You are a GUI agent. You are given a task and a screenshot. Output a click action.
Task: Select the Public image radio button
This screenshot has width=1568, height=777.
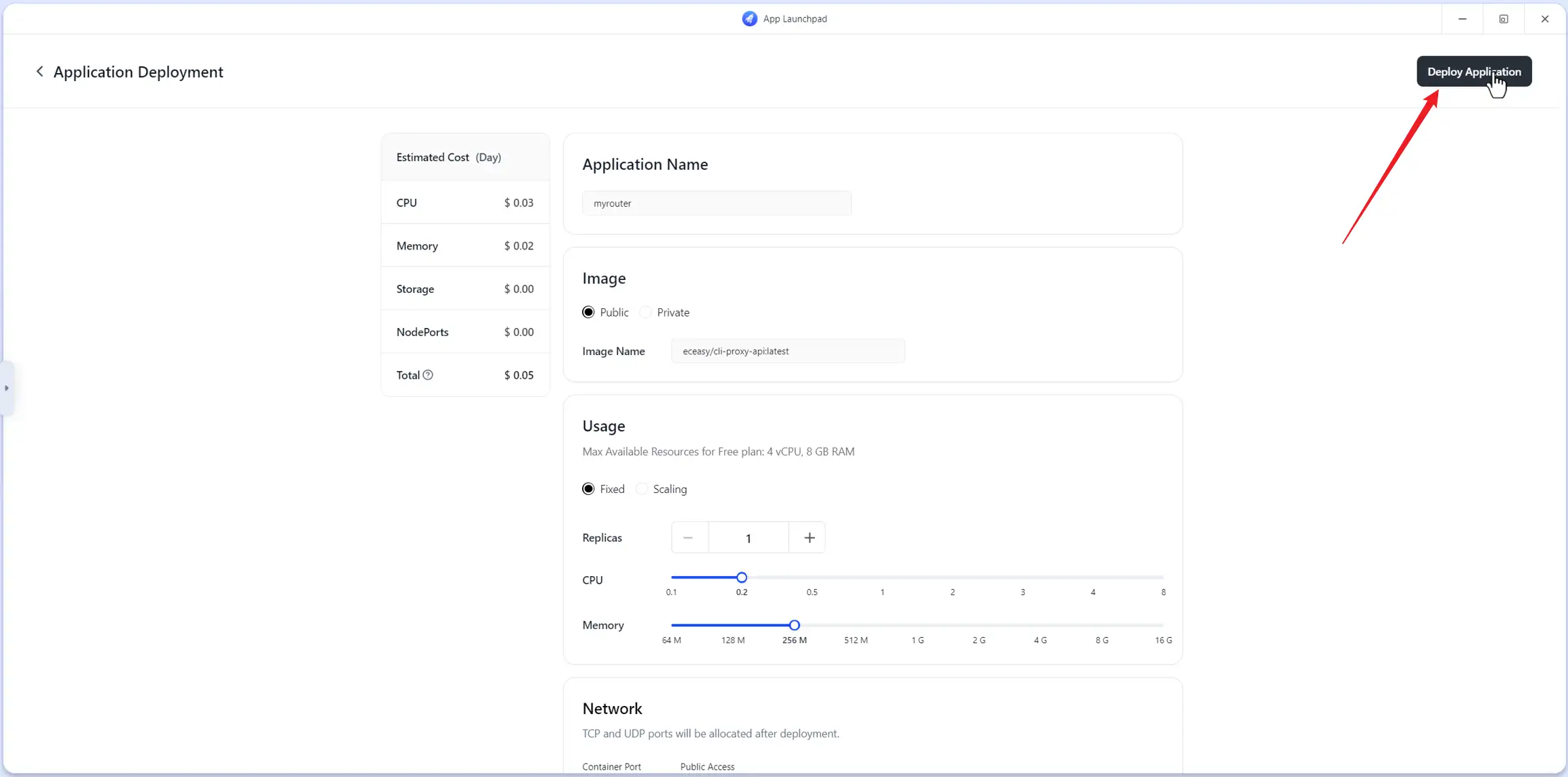[x=588, y=312]
